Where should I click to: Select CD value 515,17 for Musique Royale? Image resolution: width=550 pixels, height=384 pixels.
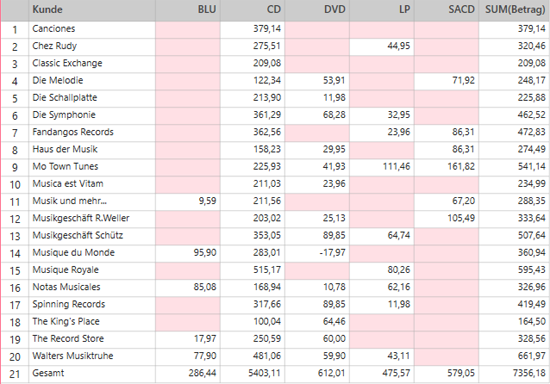coord(253,270)
